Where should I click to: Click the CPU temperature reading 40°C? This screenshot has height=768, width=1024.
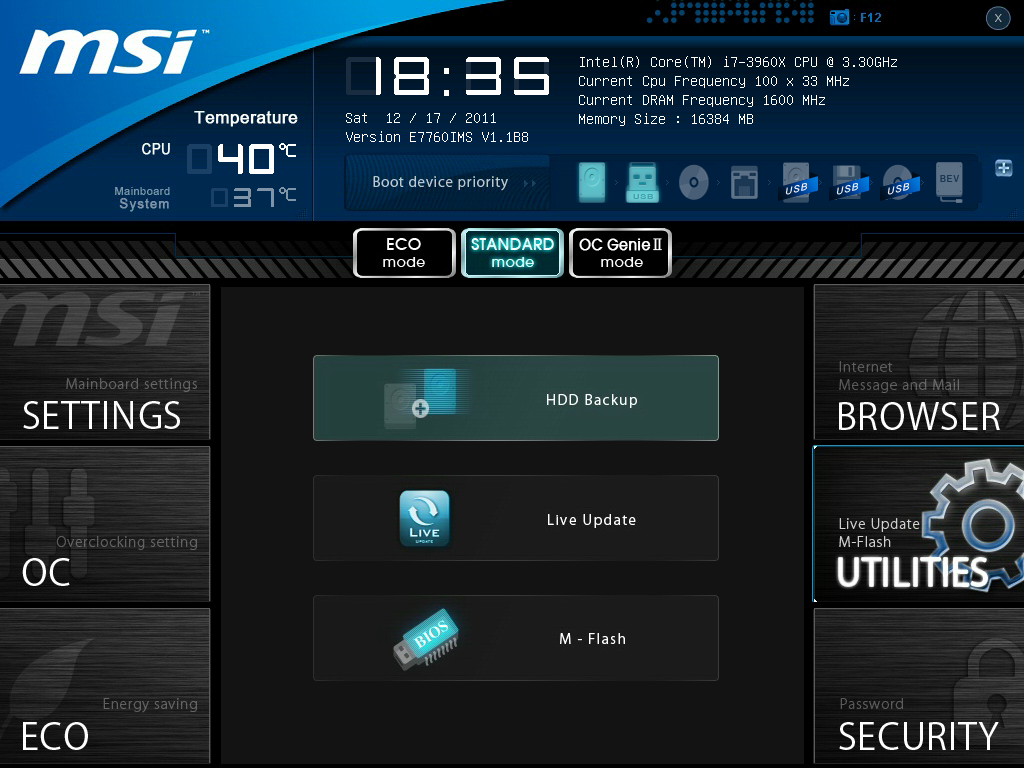pyautogui.click(x=242, y=159)
